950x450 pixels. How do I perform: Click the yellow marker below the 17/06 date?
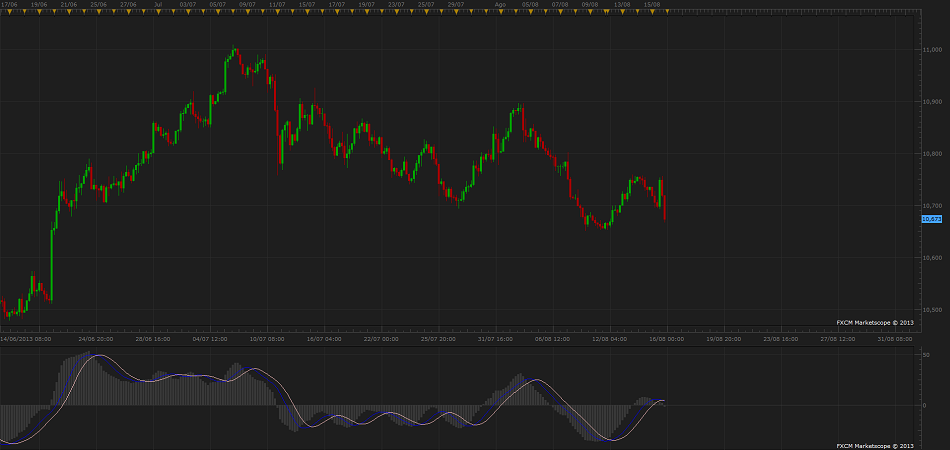pyautogui.click(x=9, y=13)
